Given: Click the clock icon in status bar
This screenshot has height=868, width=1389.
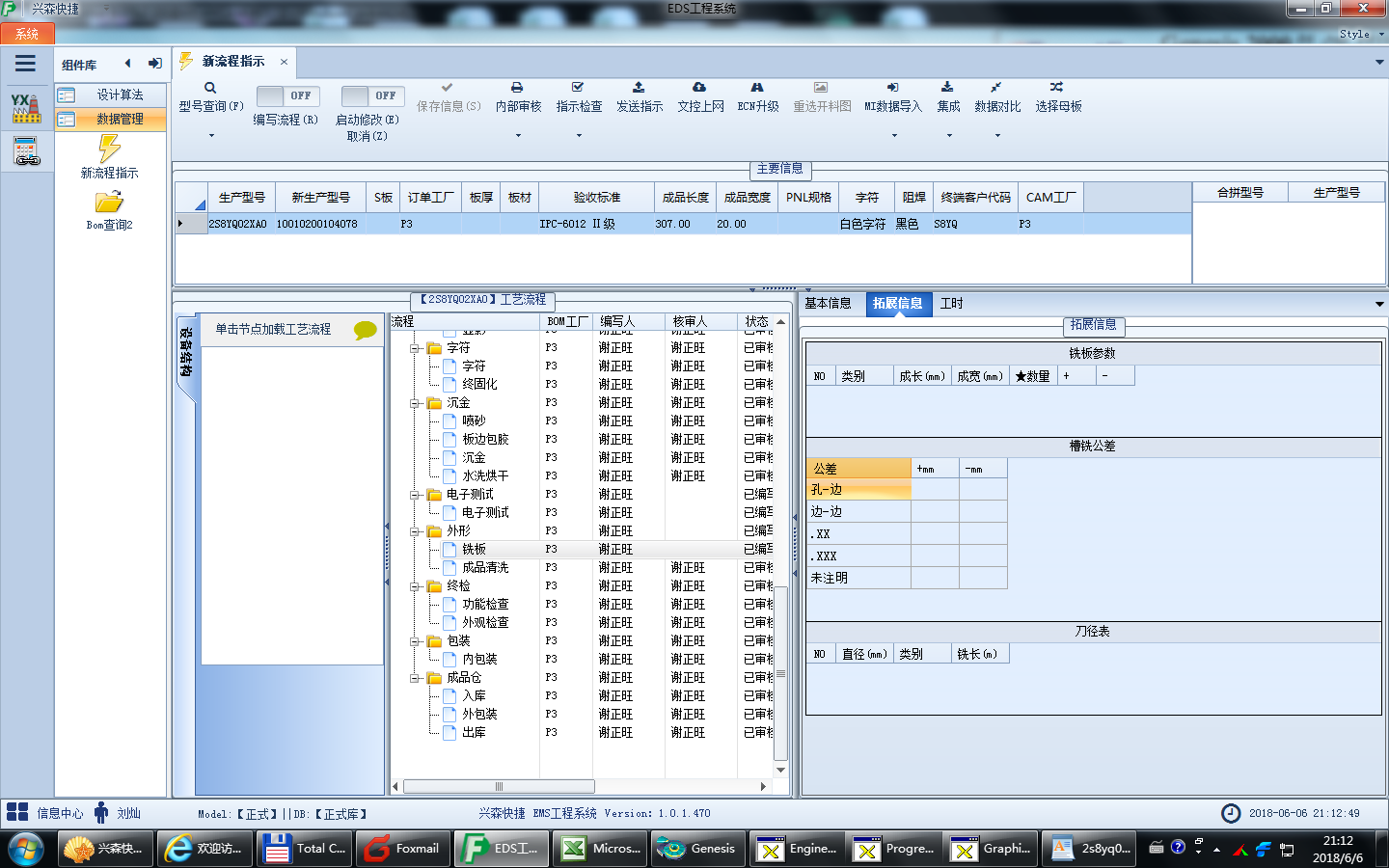Looking at the screenshot, I should [1231, 813].
